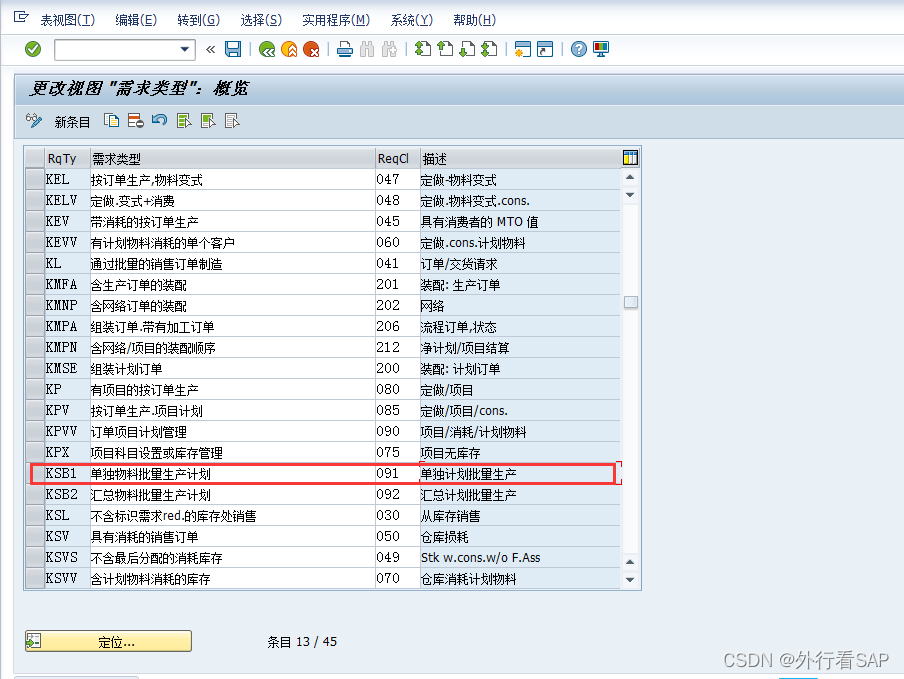Select the row selector for KSB2
This screenshot has height=679, width=904.
coord(35,495)
